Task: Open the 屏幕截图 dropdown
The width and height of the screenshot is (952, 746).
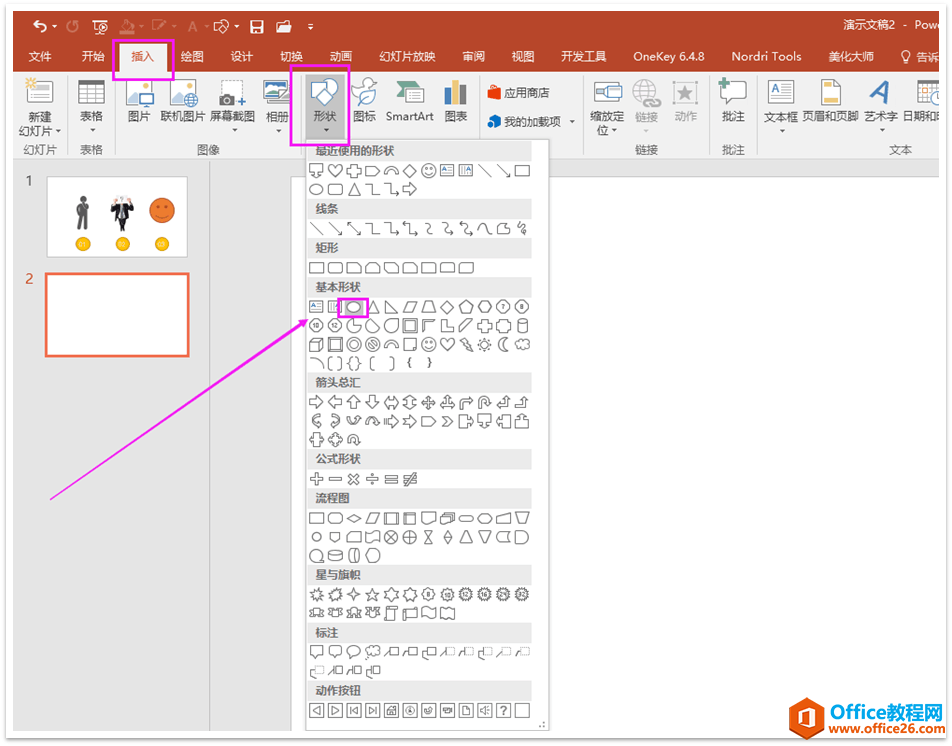Action: tap(233, 107)
